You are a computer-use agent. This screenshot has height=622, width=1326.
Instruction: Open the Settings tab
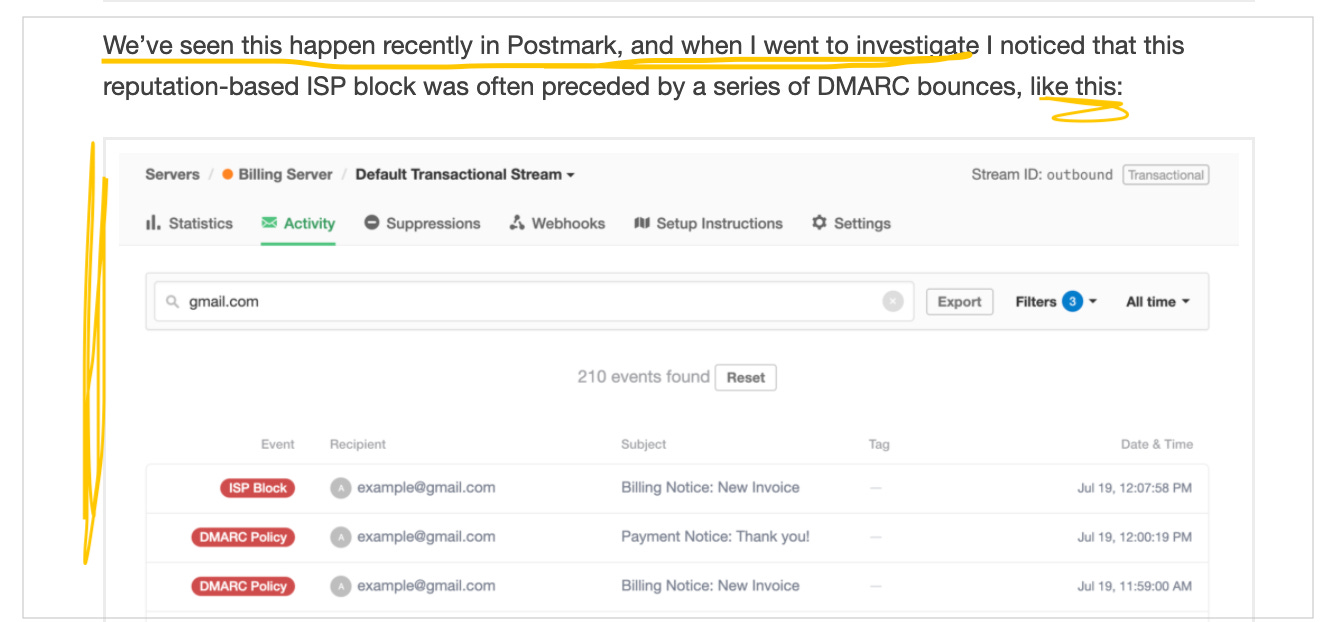(x=851, y=223)
